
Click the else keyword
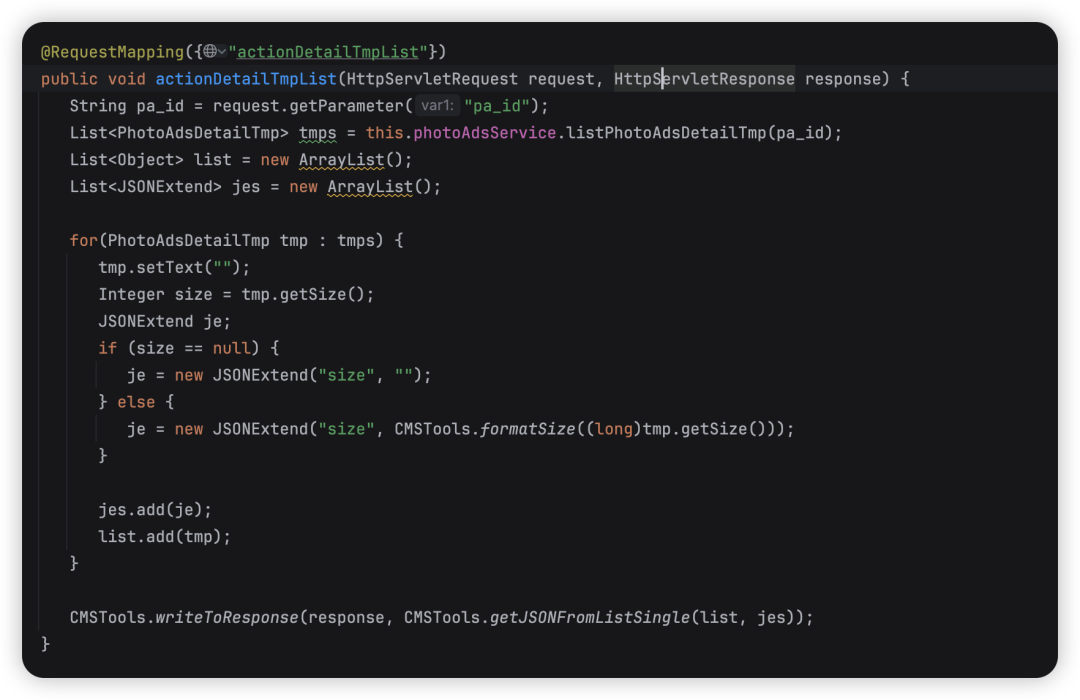click(136, 402)
